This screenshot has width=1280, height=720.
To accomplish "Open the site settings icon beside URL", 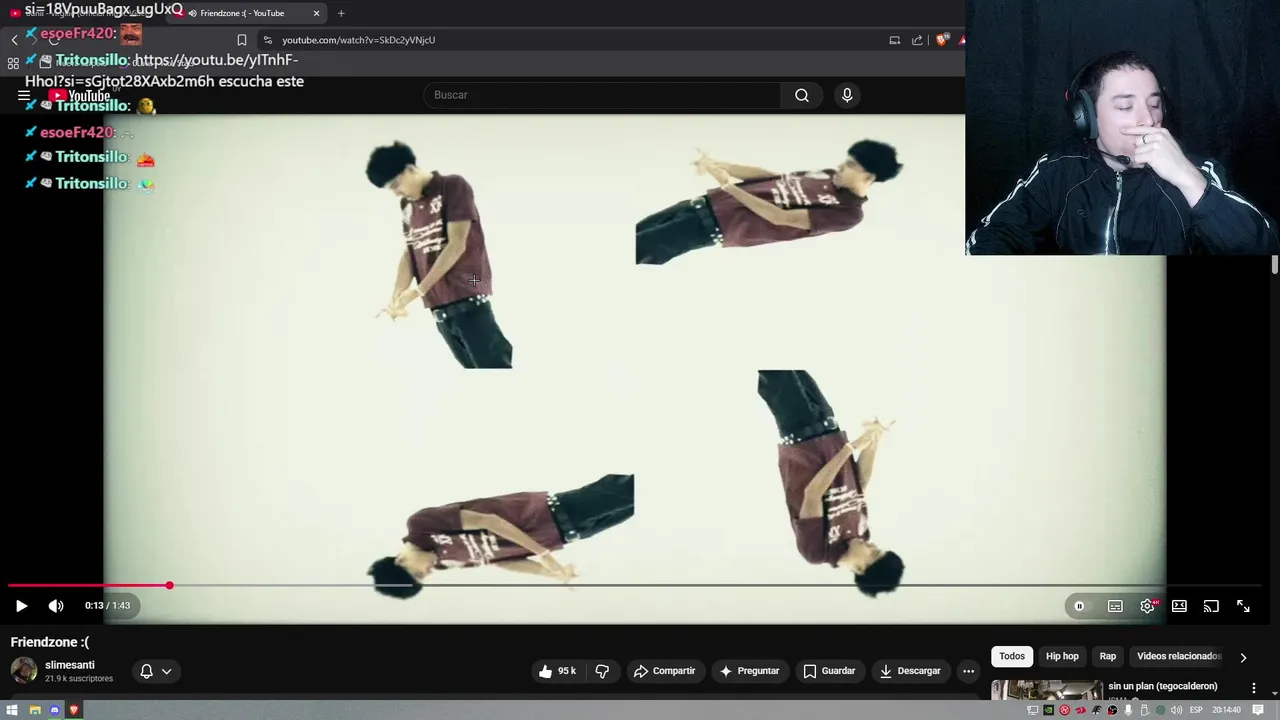I will coord(267,40).
